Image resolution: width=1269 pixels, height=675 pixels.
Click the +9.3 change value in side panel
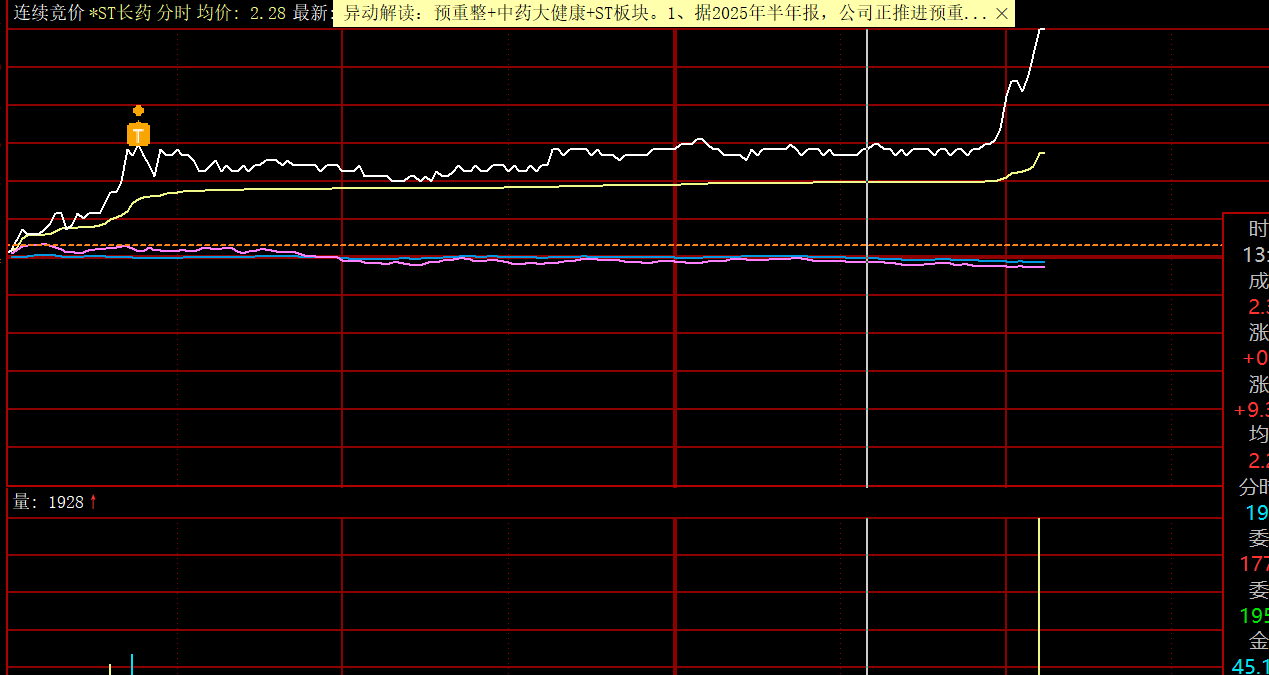[1251, 410]
